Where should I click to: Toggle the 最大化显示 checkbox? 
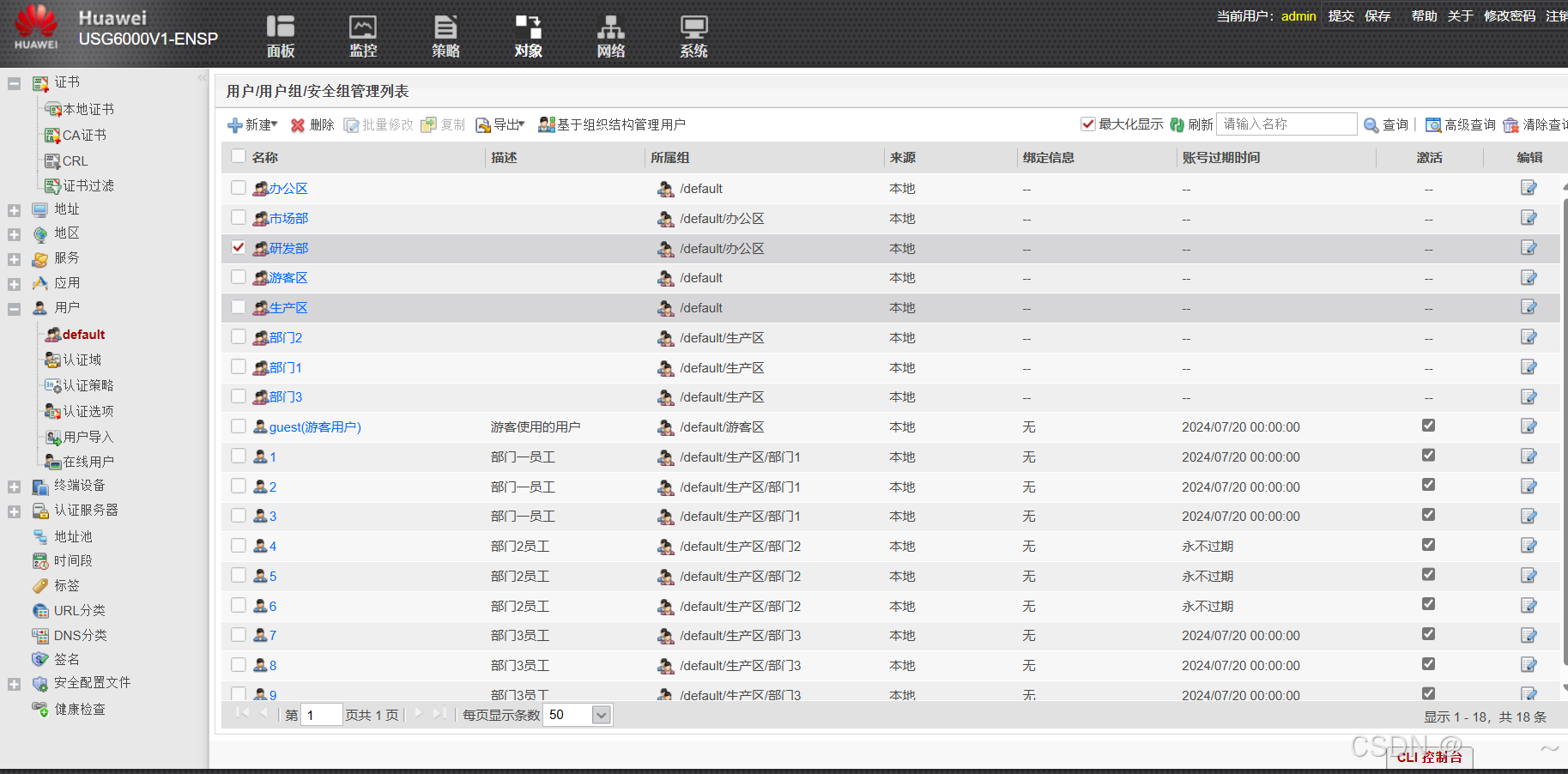pyautogui.click(x=1087, y=124)
